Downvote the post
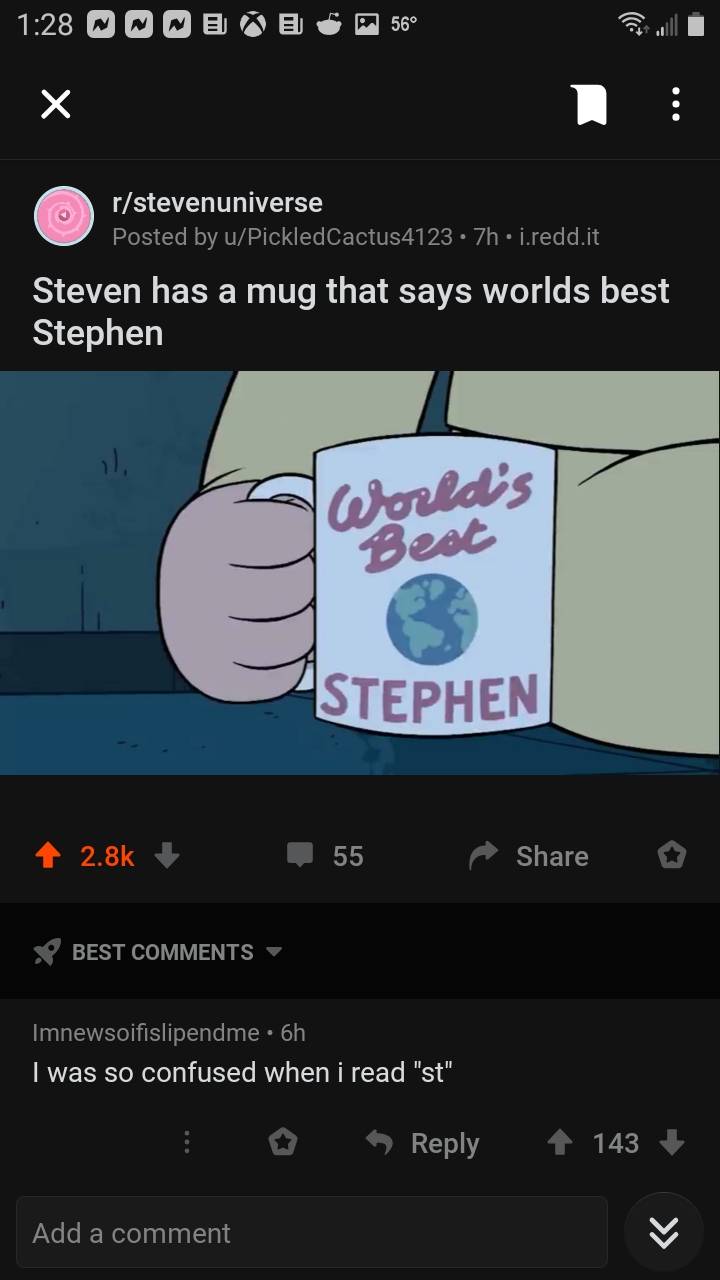This screenshot has height=1280, width=720. pos(168,855)
